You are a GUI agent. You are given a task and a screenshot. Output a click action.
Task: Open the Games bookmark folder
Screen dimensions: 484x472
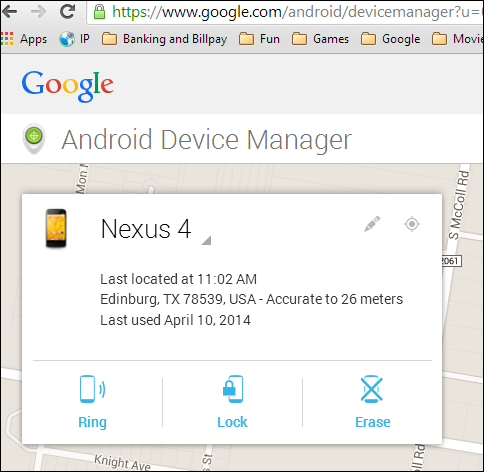tap(320, 39)
